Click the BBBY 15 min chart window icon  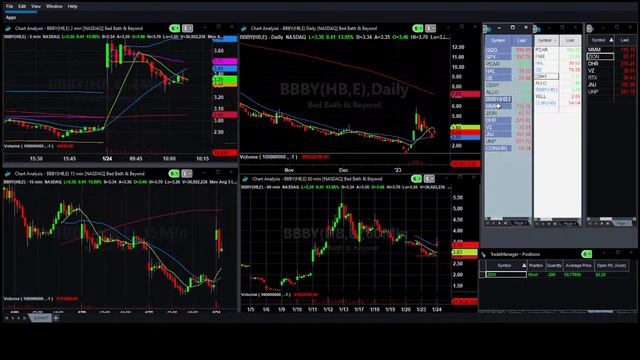tap(8, 174)
